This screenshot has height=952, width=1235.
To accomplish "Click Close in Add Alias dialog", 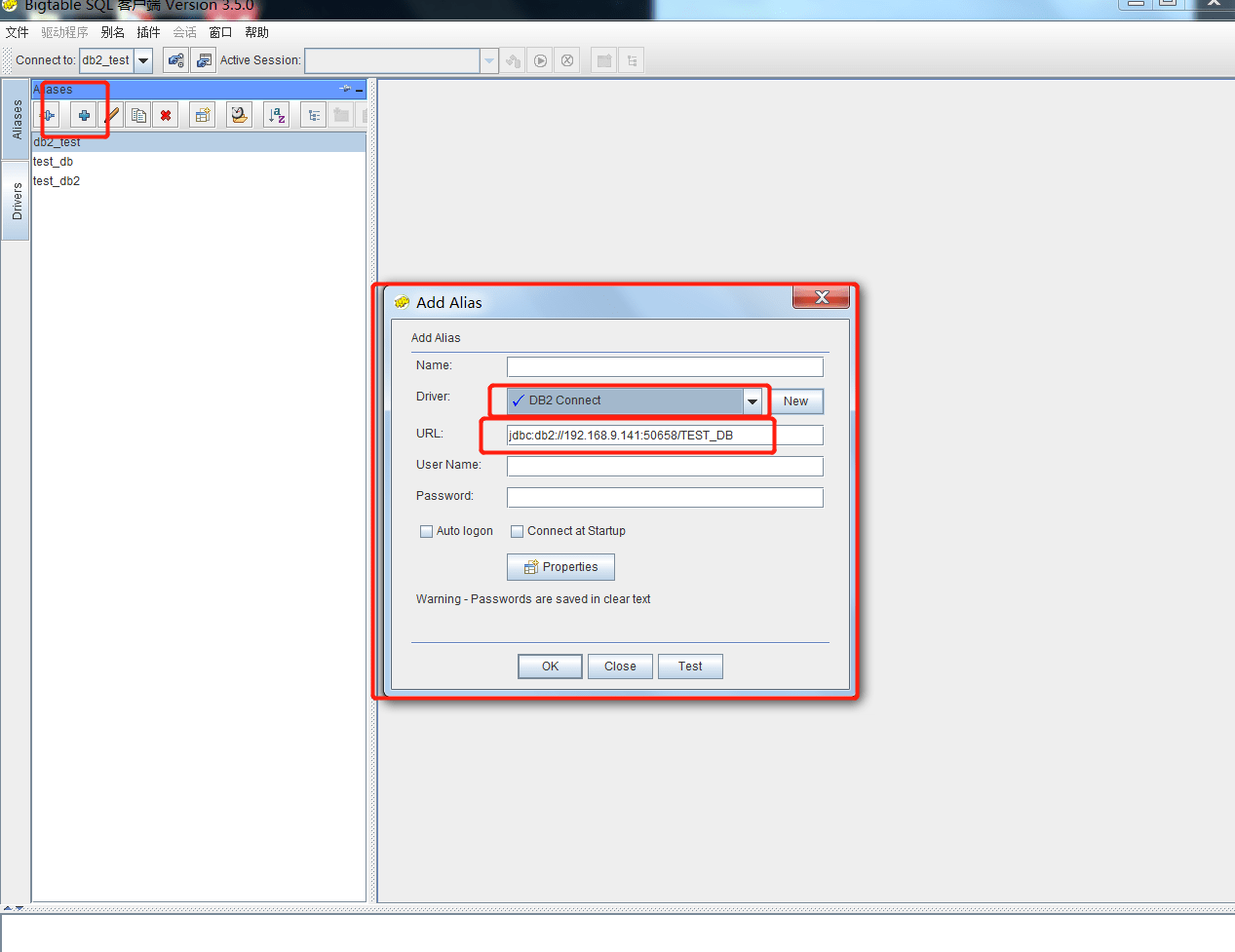I will point(620,666).
